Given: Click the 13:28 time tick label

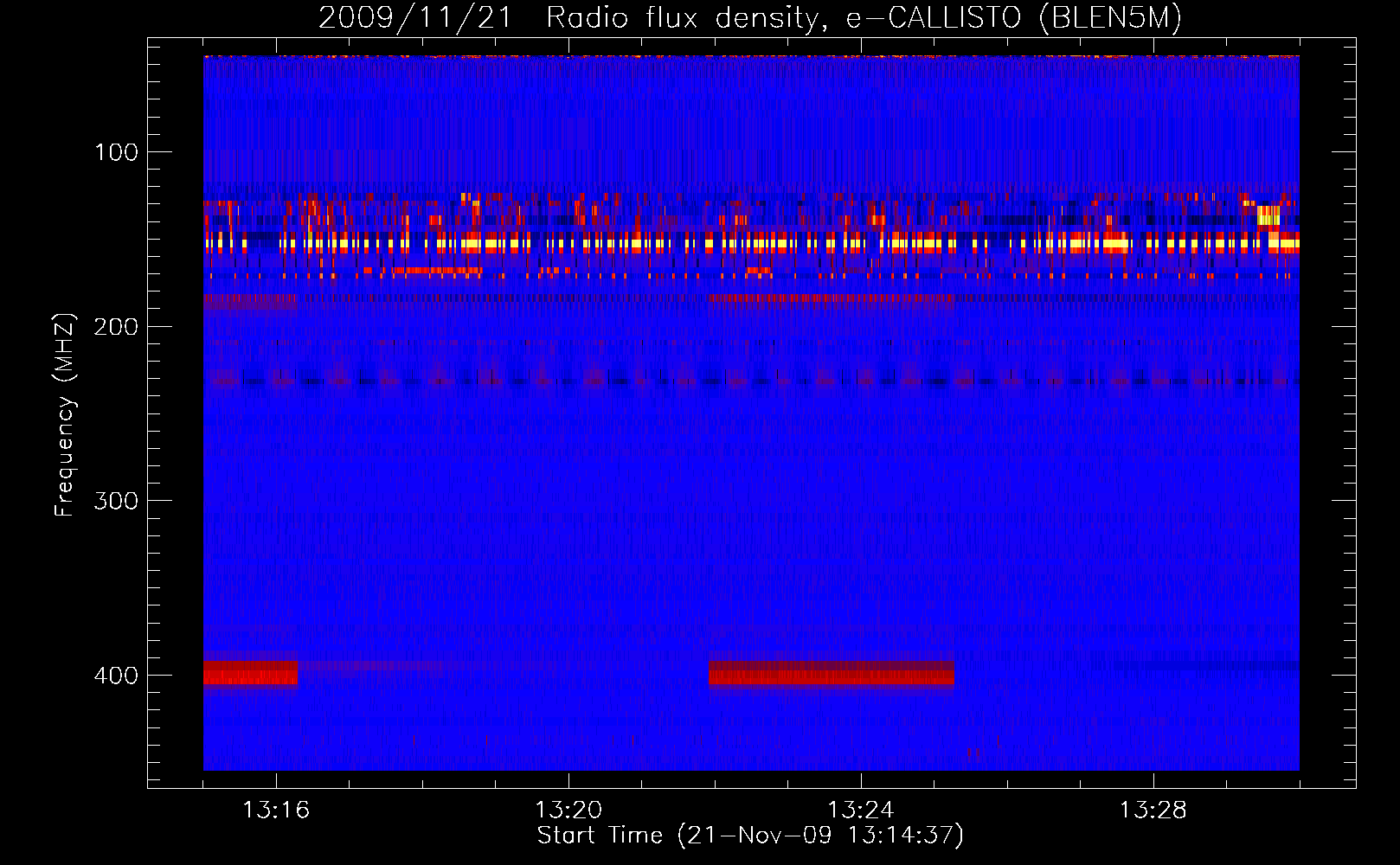Looking at the screenshot, I should (1153, 810).
